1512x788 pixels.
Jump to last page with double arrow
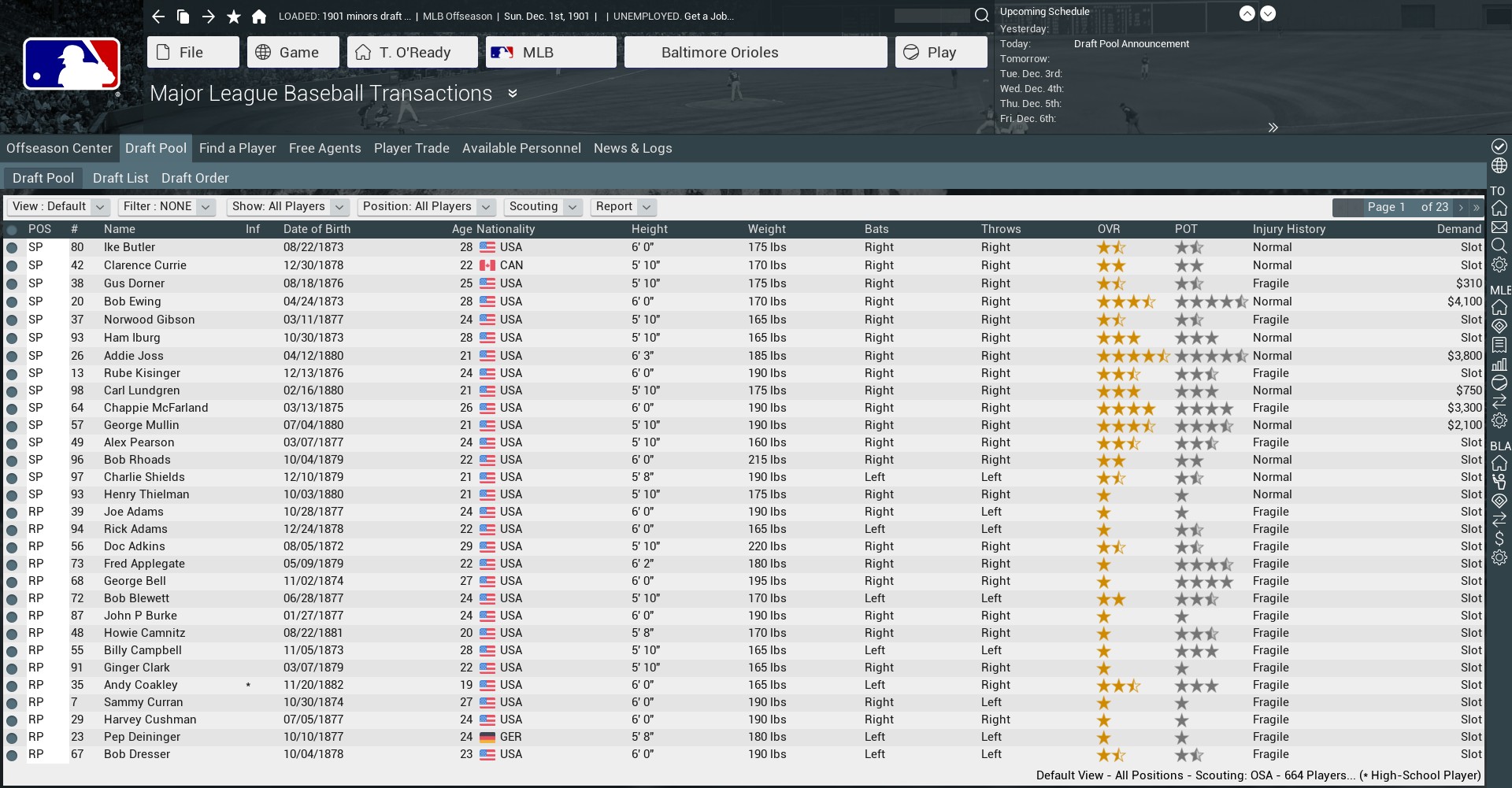[x=1476, y=207]
